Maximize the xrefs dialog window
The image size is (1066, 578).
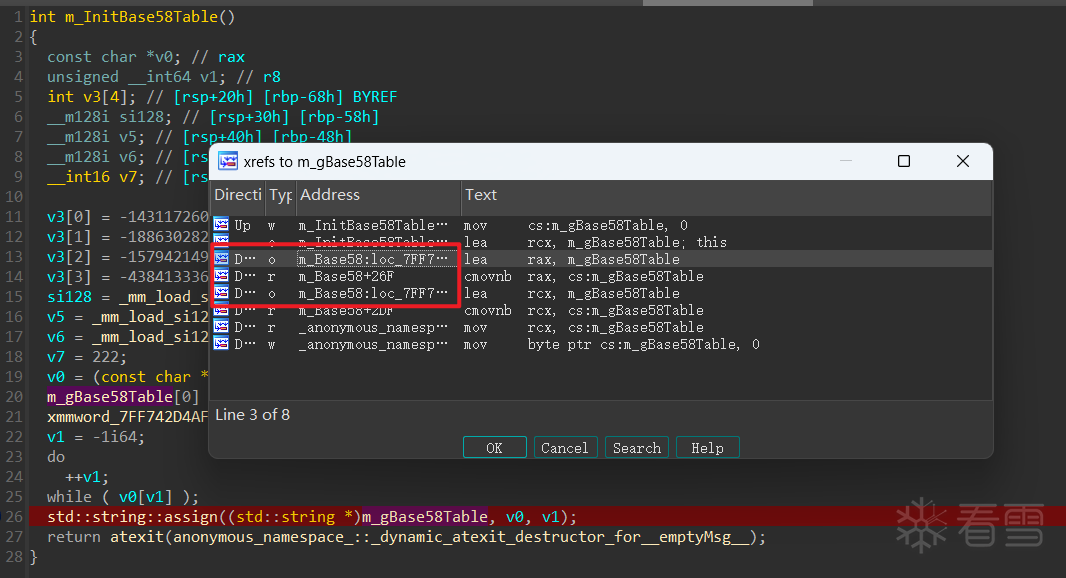pyautogui.click(x=904, y=161)
